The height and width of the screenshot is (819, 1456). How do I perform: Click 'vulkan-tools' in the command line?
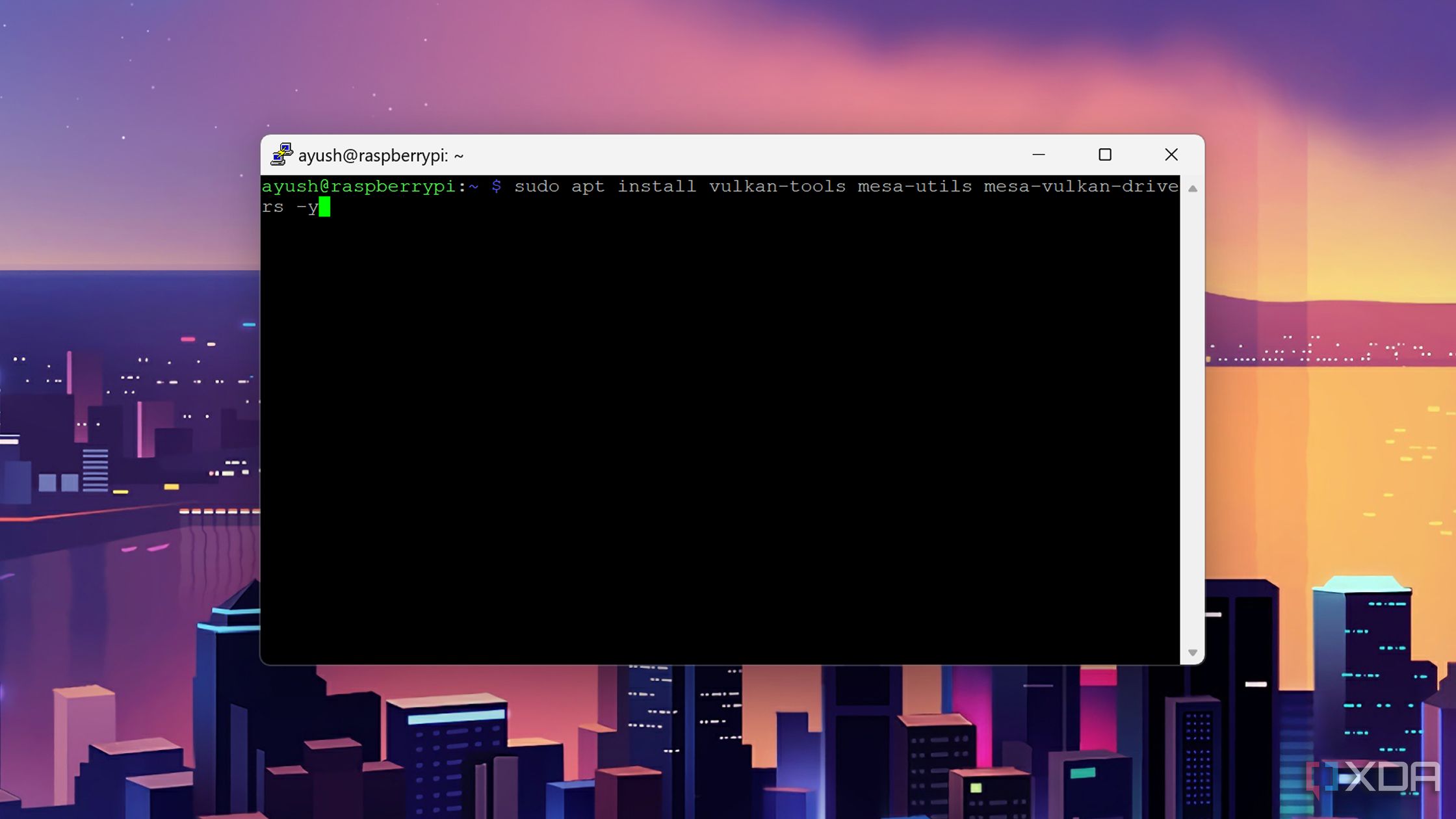(x=777, y=187)
